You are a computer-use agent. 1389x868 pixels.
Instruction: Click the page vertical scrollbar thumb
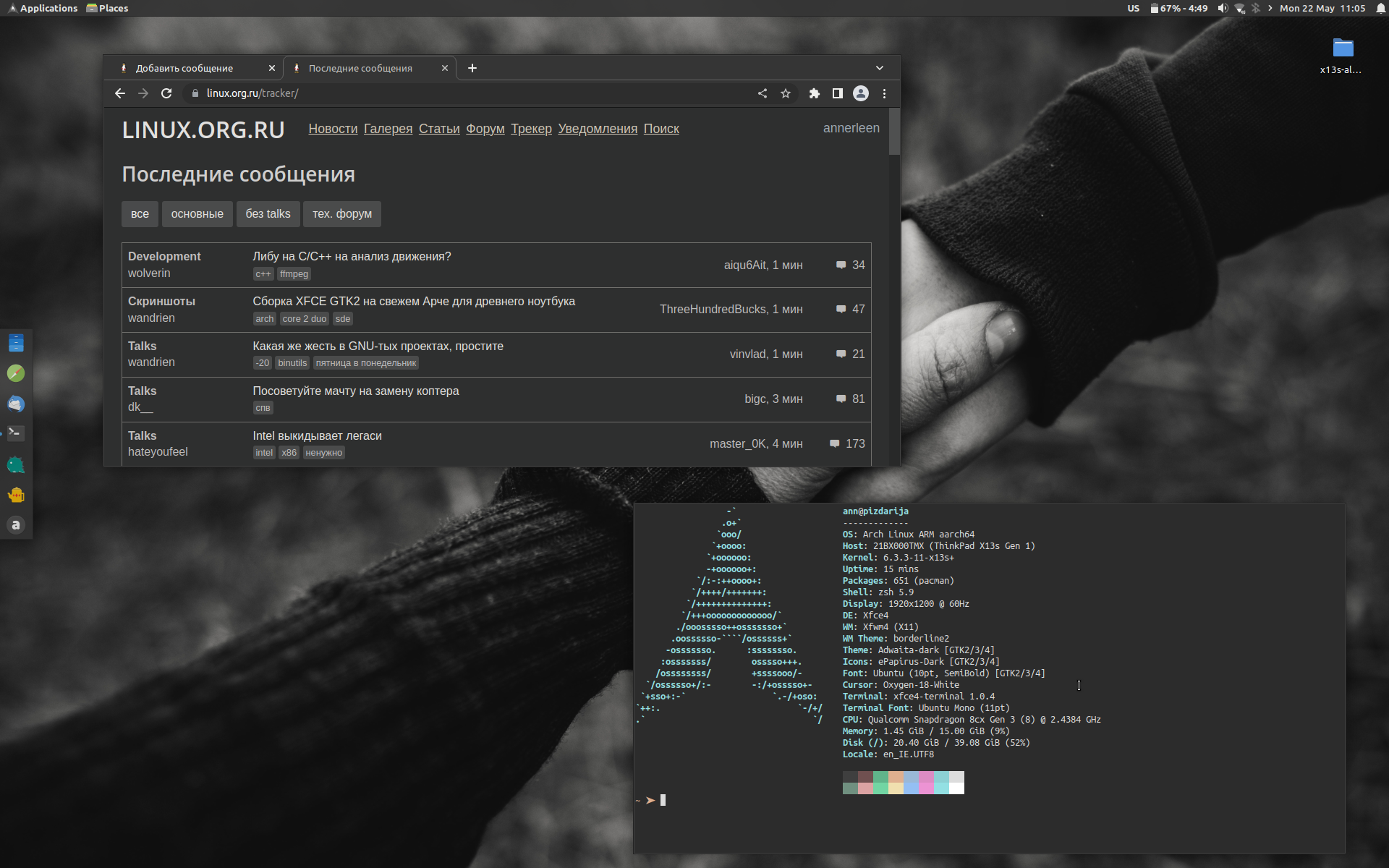pos(894,131)
